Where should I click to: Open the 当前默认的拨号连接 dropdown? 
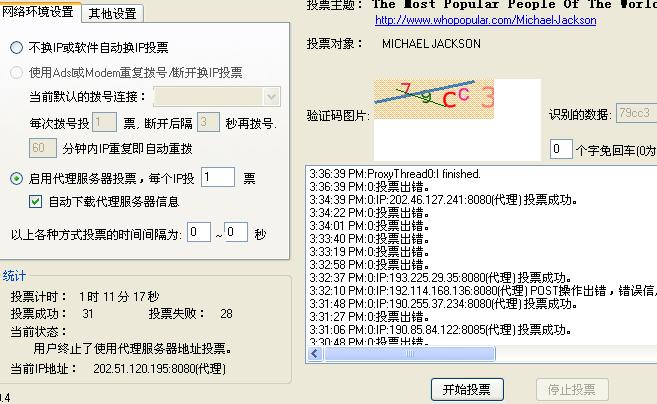[x=217, y=97]
